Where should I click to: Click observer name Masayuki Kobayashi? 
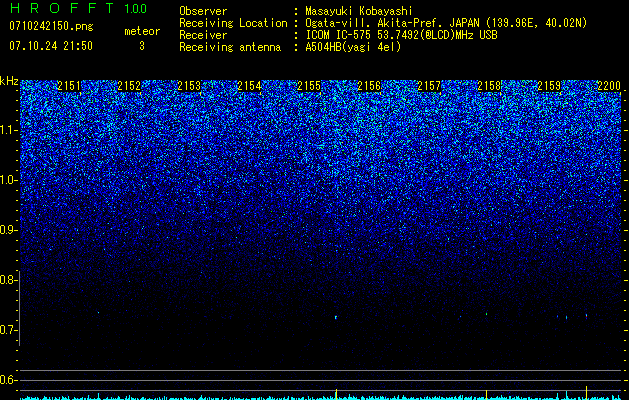(359, 12)
